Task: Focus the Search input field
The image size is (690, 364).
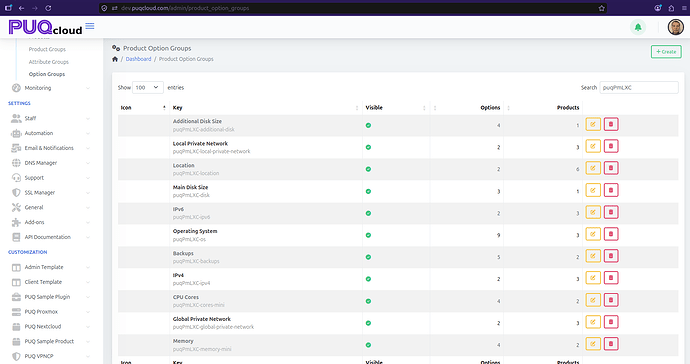Action: click(x=639, y=88)
